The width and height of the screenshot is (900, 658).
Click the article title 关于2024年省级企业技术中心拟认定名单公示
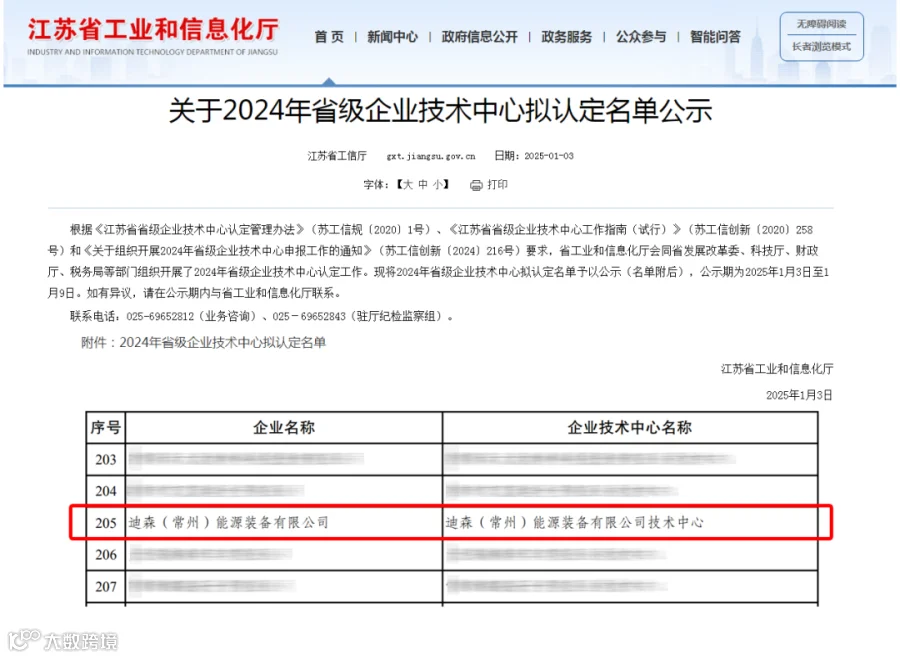440,111
